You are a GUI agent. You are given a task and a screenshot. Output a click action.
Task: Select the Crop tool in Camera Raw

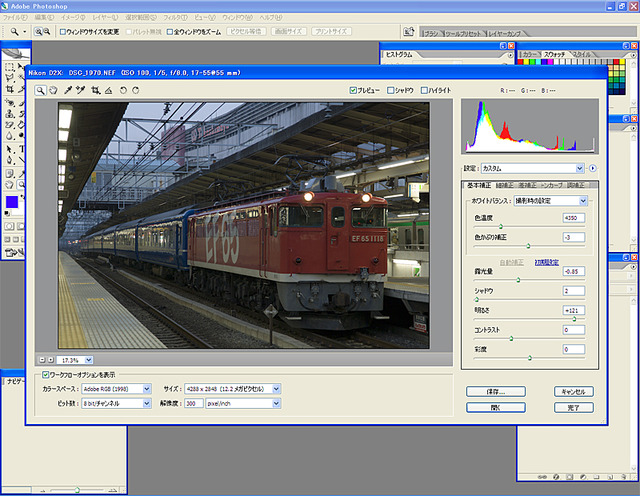[x=95, y=90]
